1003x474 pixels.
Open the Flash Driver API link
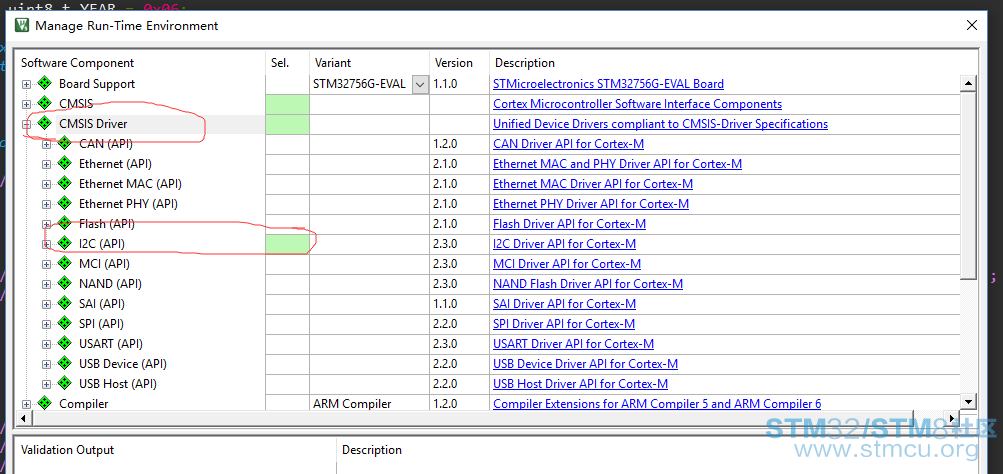coord(569,224)
